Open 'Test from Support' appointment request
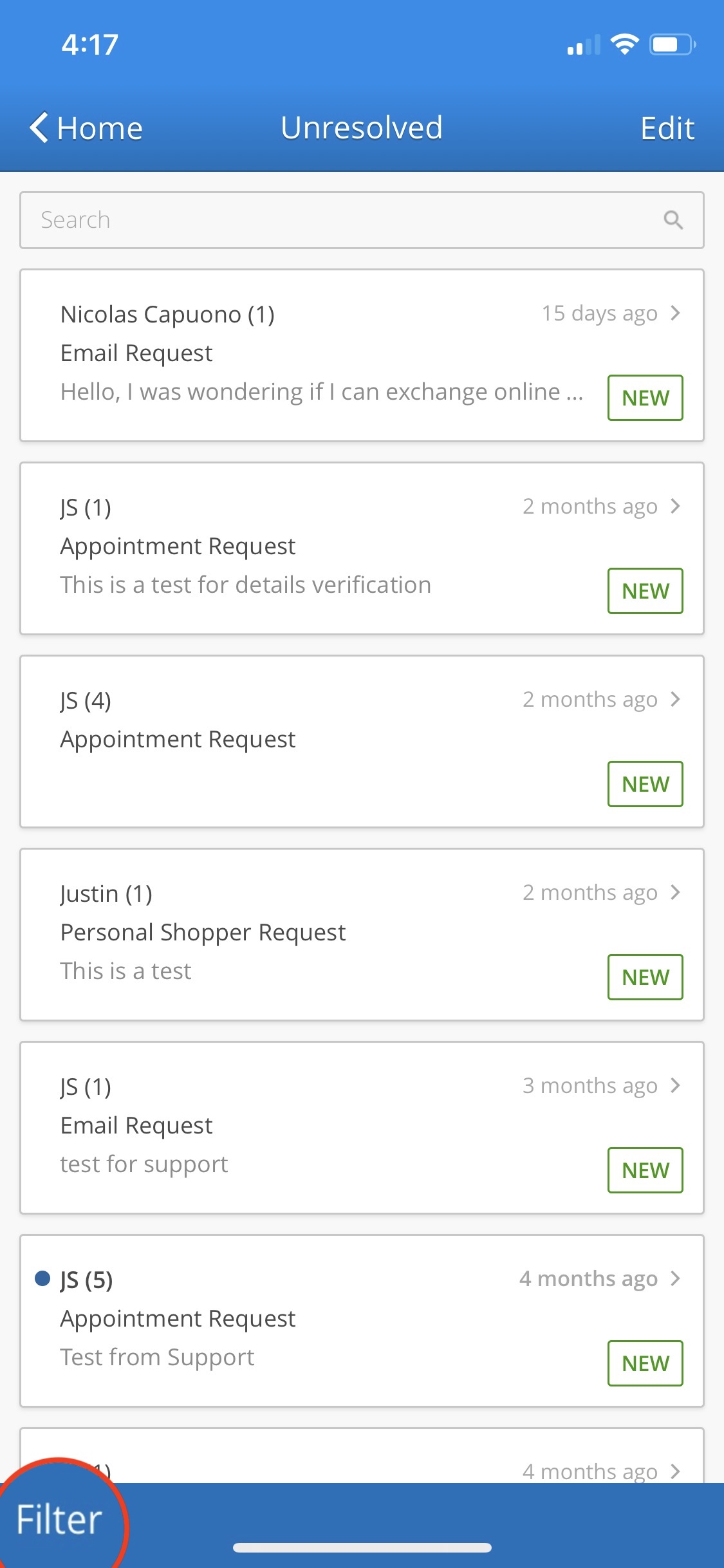724x1568 pixels. coord(309,1320)
